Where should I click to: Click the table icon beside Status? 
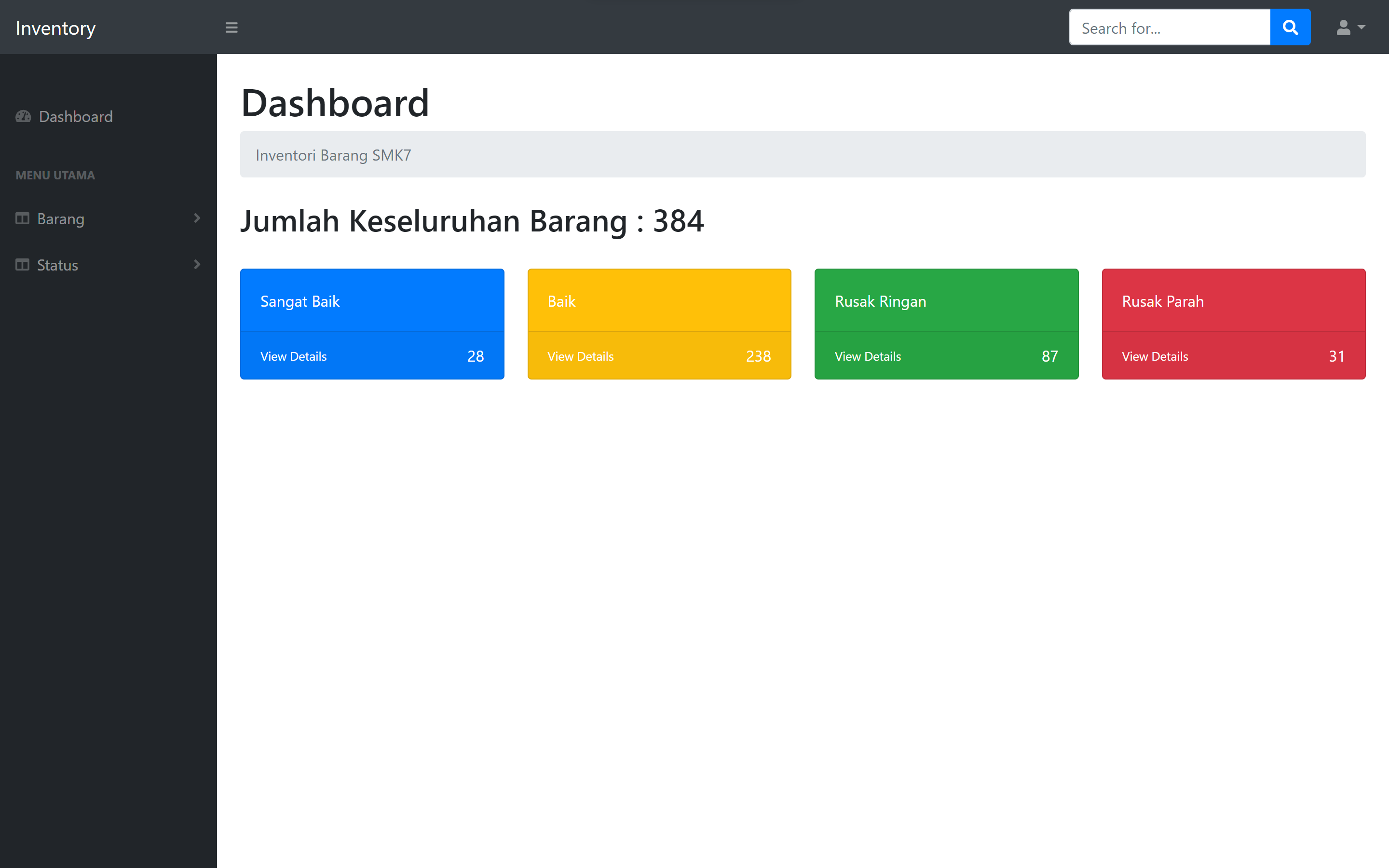click(x=22, y=265)
